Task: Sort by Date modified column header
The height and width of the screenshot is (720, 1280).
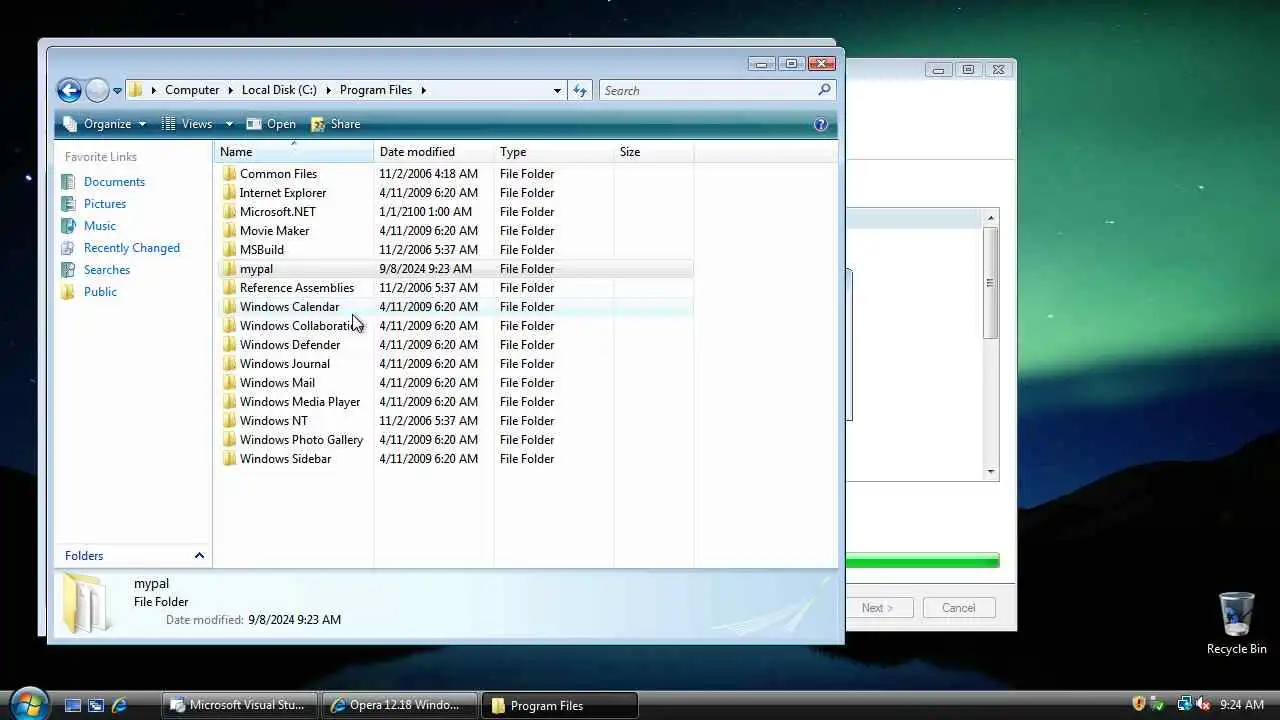Action: 434,152
